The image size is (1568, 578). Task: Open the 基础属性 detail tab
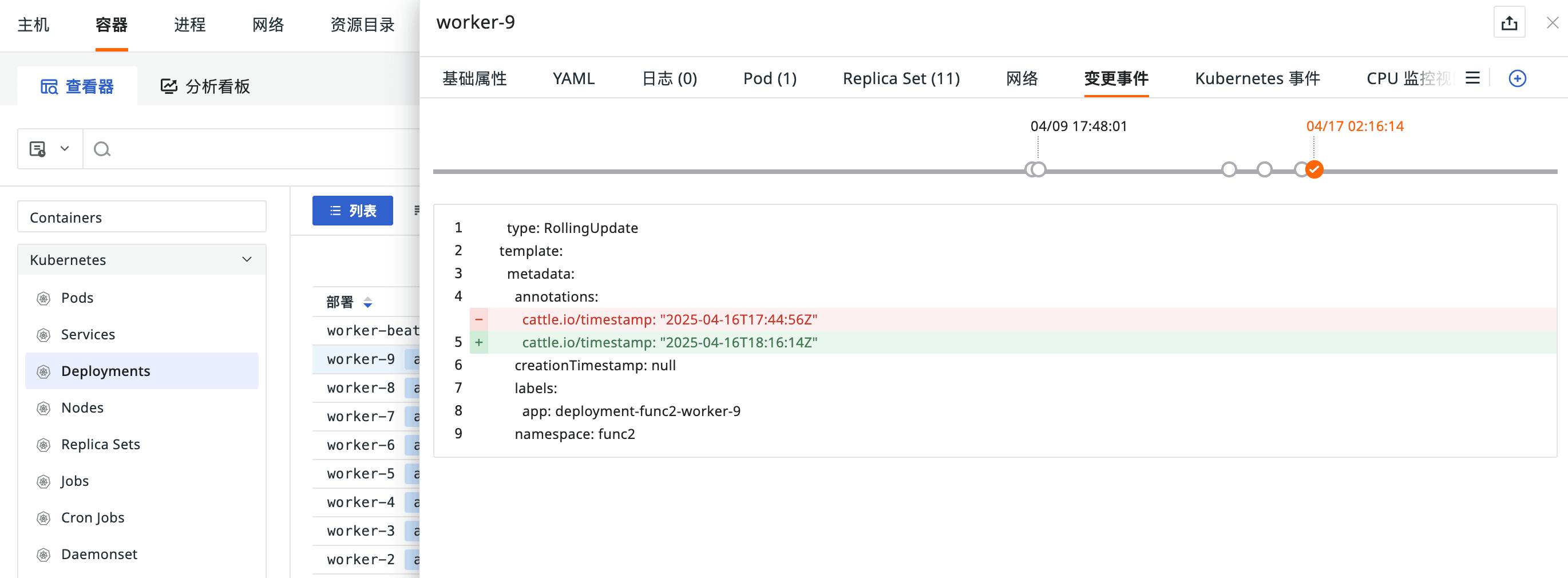pos(474,78)
